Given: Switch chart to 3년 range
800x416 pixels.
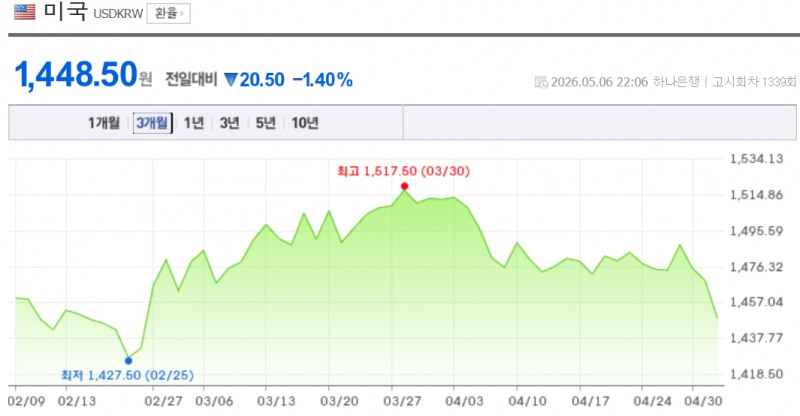Looking at the screenshot, I should [x=230, y=123].
